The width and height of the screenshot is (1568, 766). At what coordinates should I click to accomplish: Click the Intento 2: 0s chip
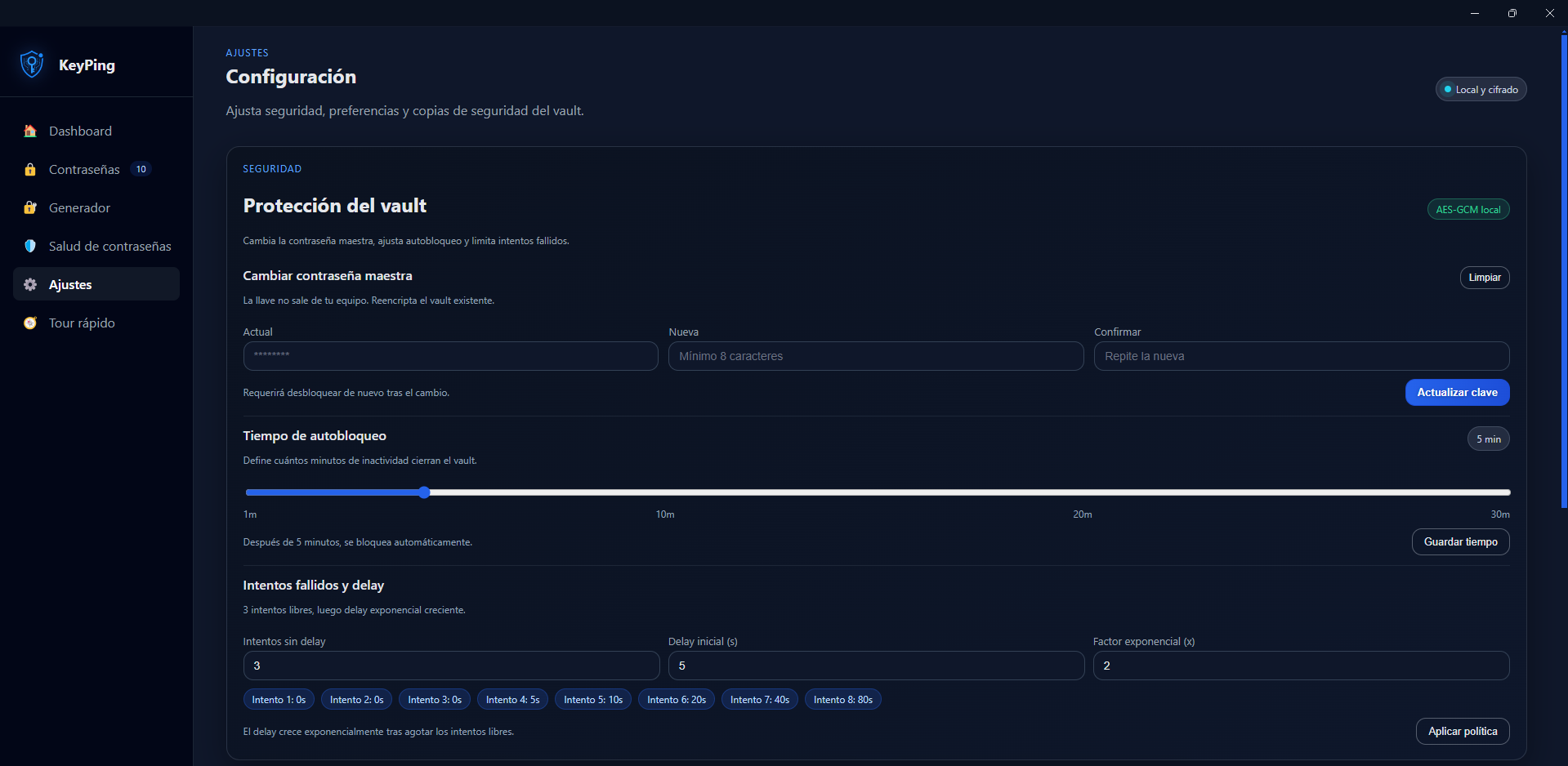pyautogui.click(x=356, y=700)
